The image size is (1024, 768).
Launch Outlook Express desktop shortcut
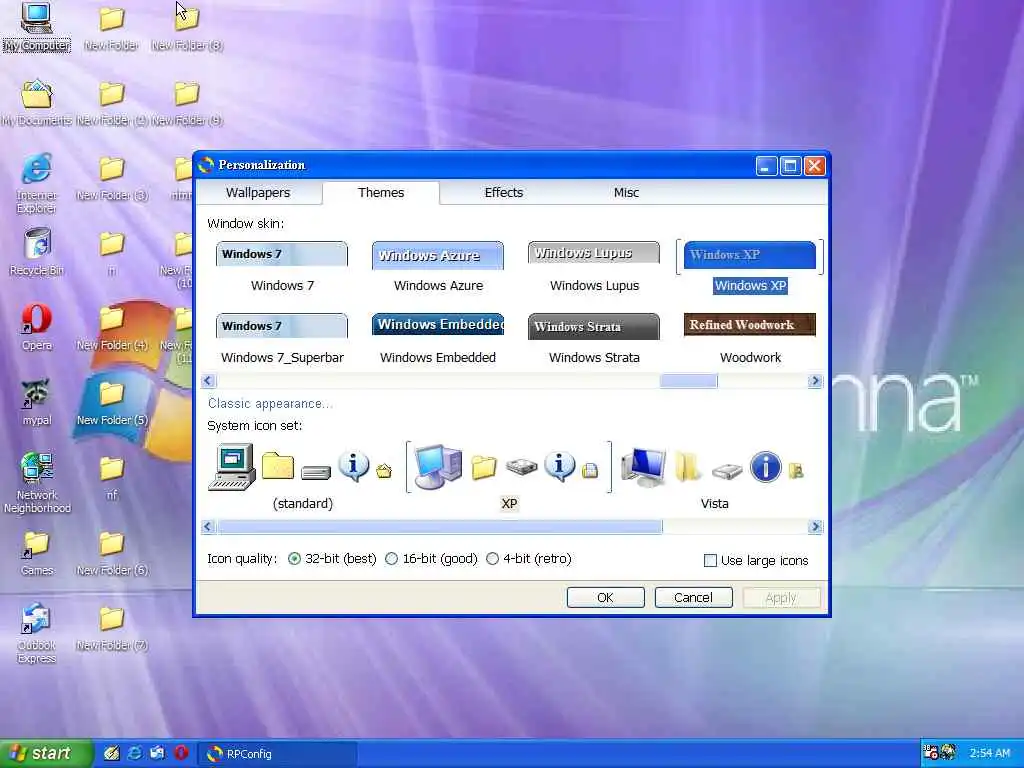click(37, 633)
